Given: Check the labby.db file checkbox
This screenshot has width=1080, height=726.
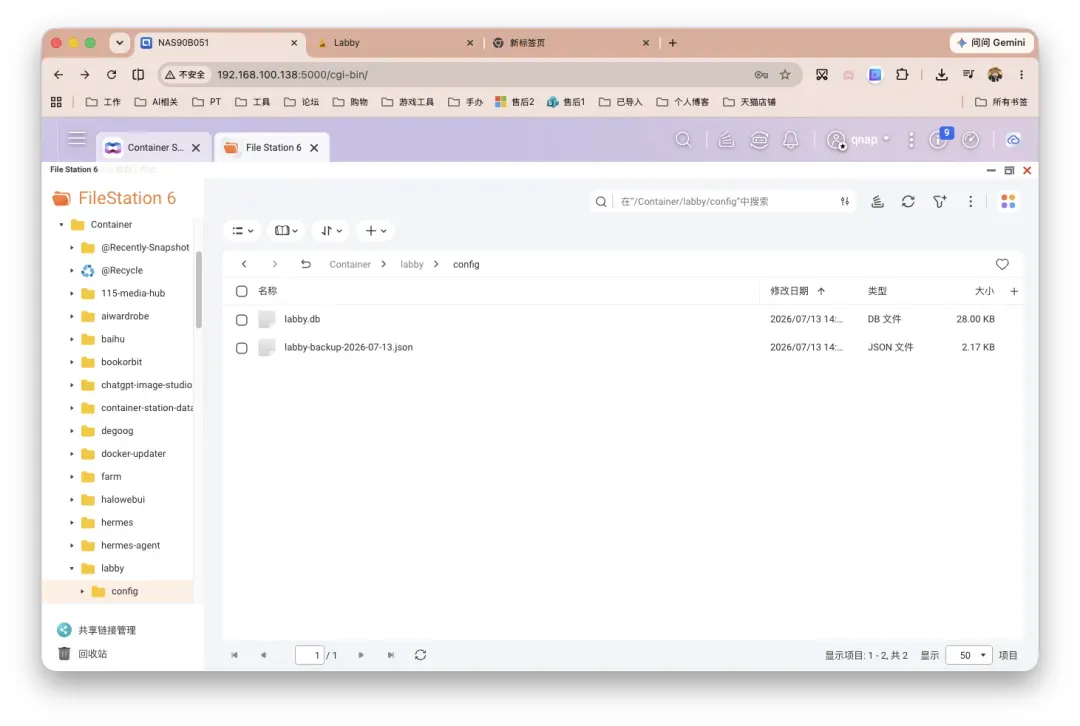Looking at the screenshot, I should tap(241, 320).
